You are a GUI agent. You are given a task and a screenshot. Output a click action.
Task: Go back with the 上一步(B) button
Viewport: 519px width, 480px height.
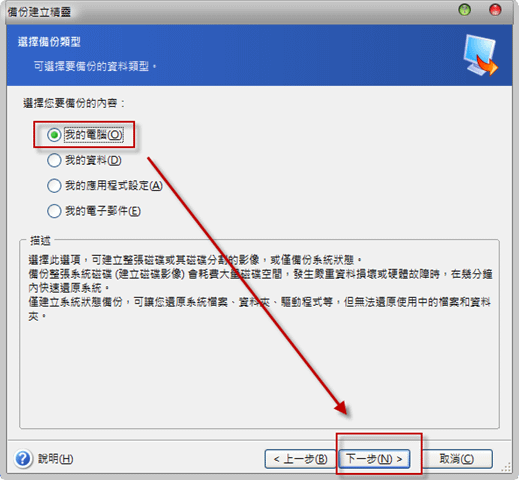tap(301, 459)
